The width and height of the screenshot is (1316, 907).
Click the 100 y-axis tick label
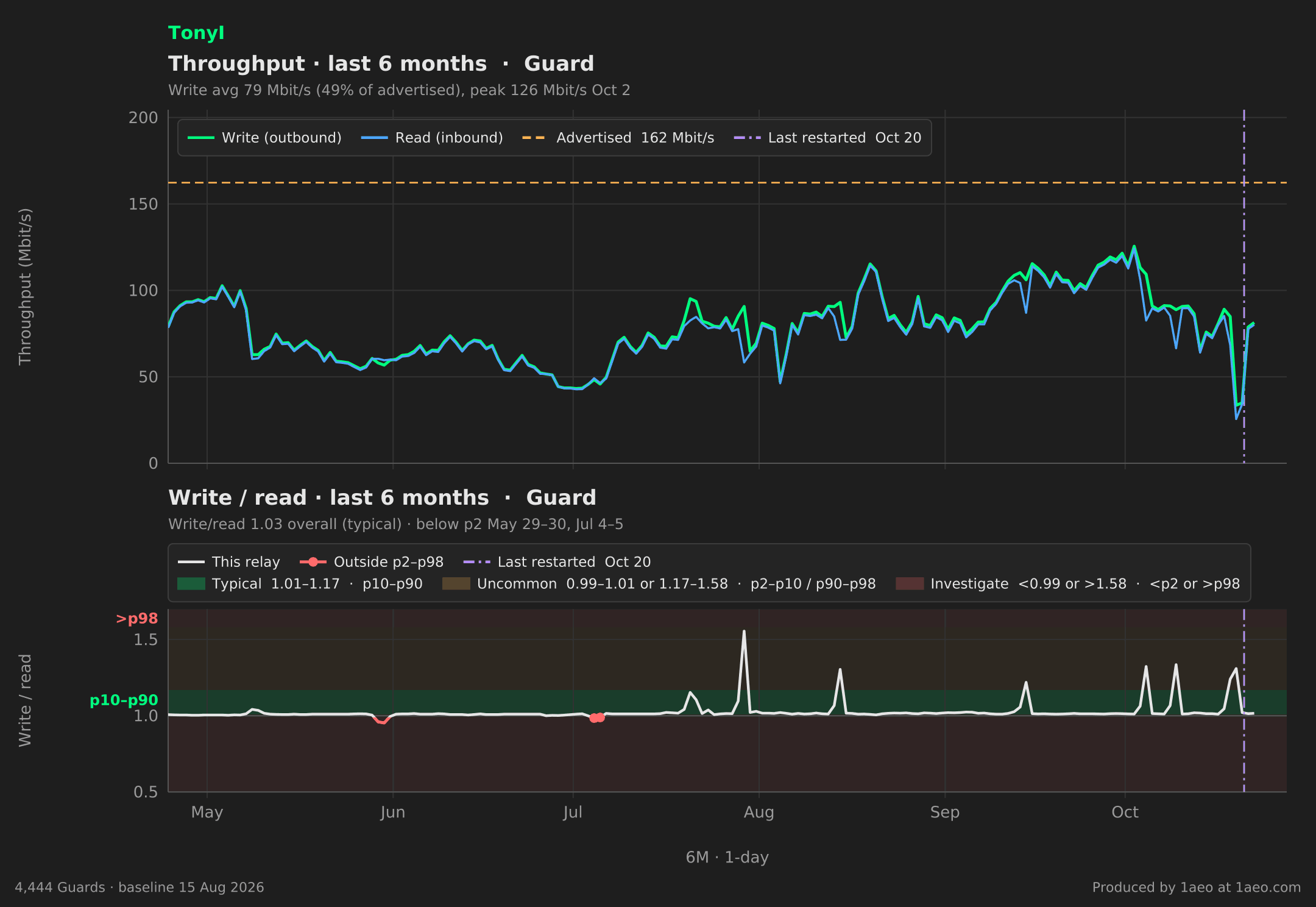point(143,291)
